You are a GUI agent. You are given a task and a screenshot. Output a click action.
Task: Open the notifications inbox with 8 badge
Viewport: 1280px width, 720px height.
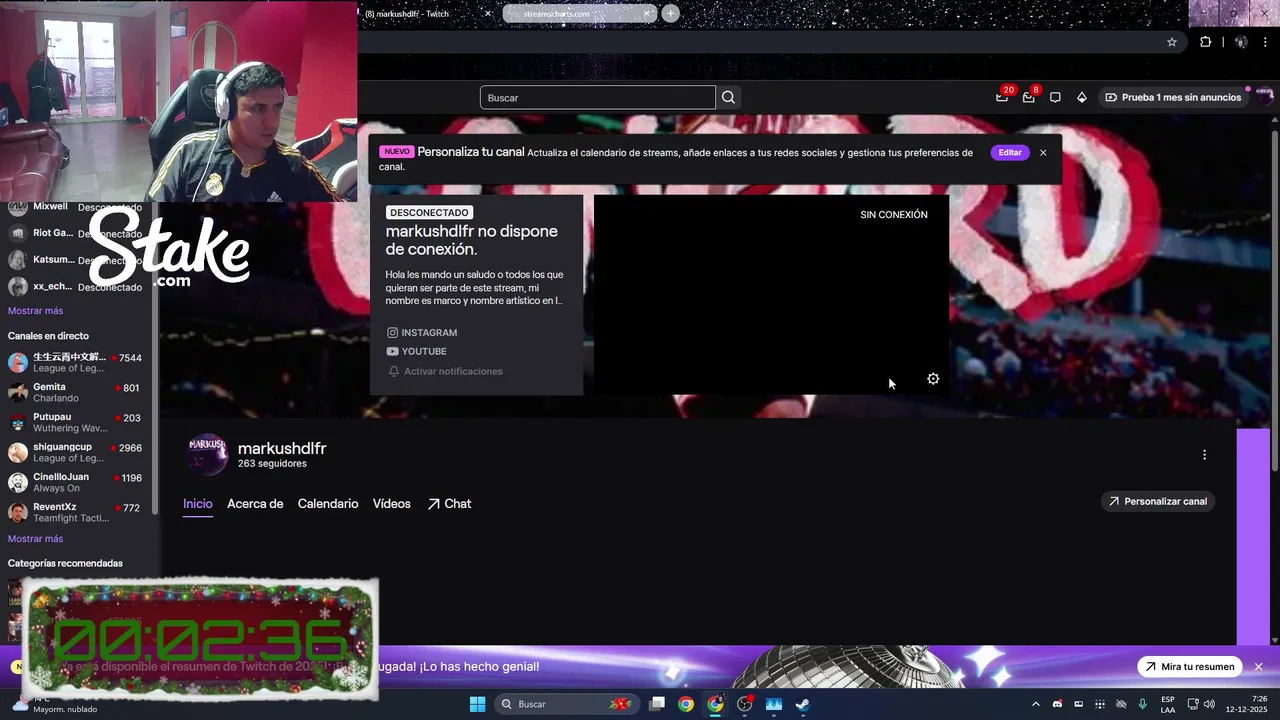click(x=1029, y=96)
